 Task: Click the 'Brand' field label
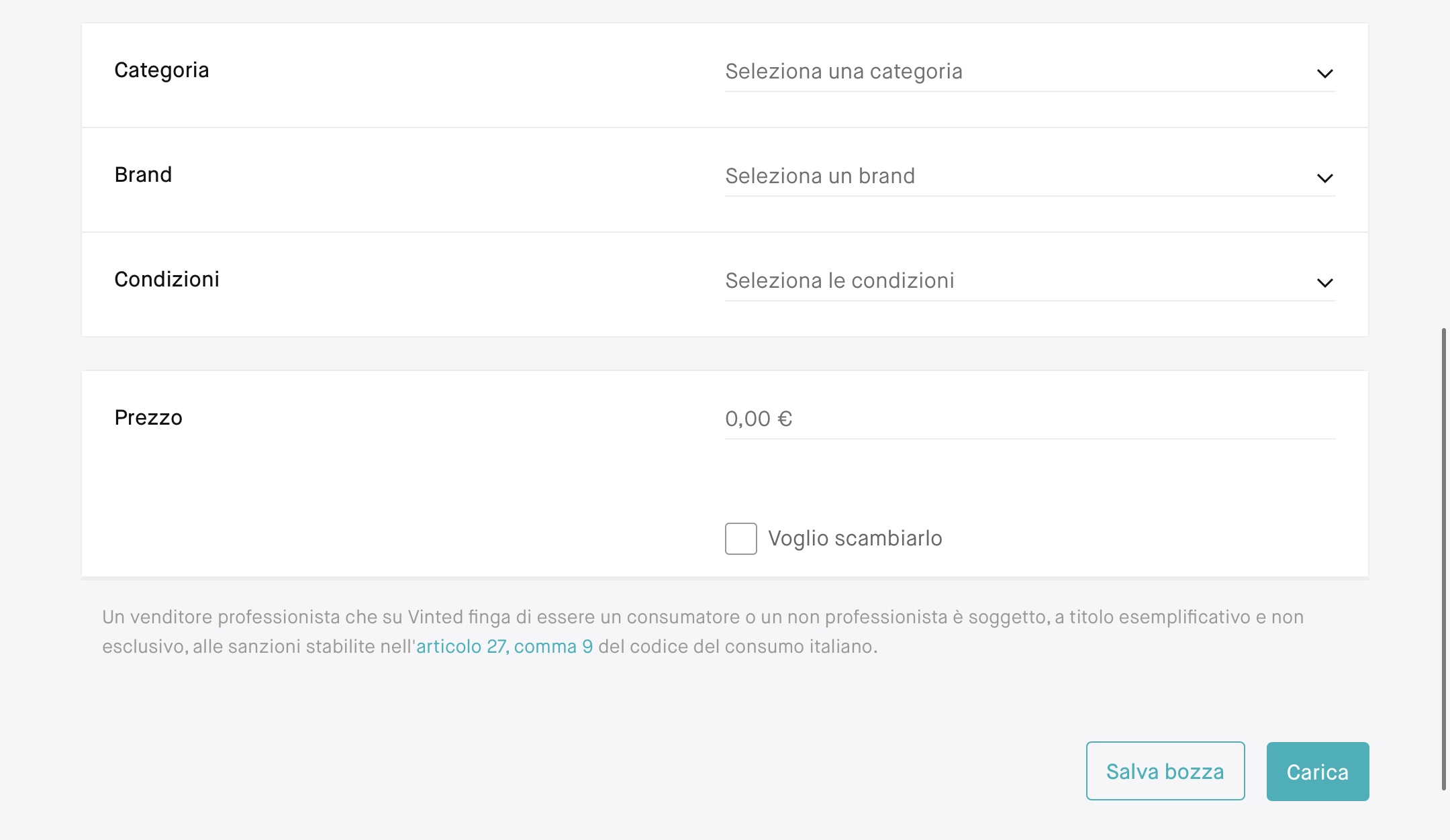143,175
